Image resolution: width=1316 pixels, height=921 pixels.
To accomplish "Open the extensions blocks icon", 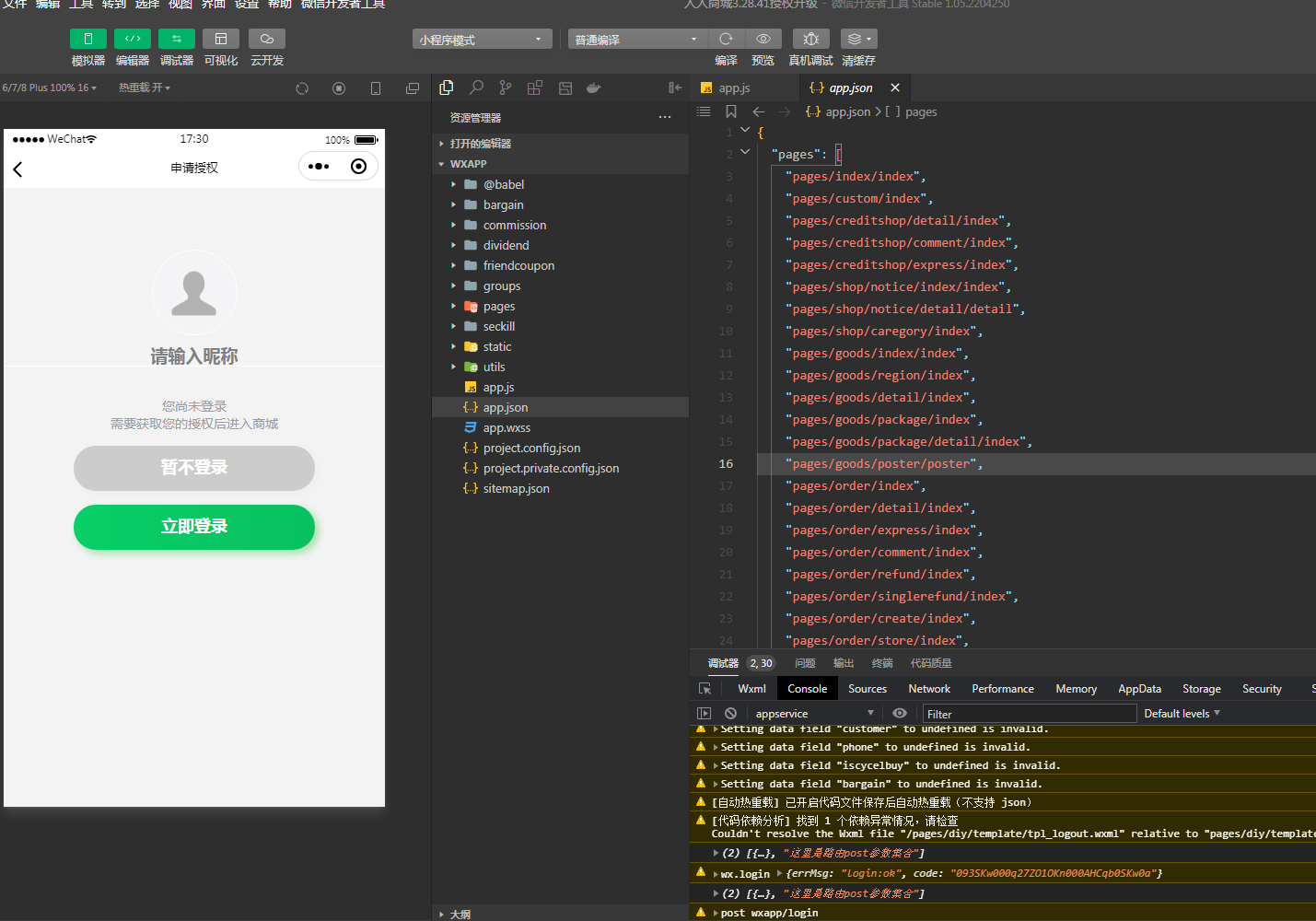I will coord(535,87).
